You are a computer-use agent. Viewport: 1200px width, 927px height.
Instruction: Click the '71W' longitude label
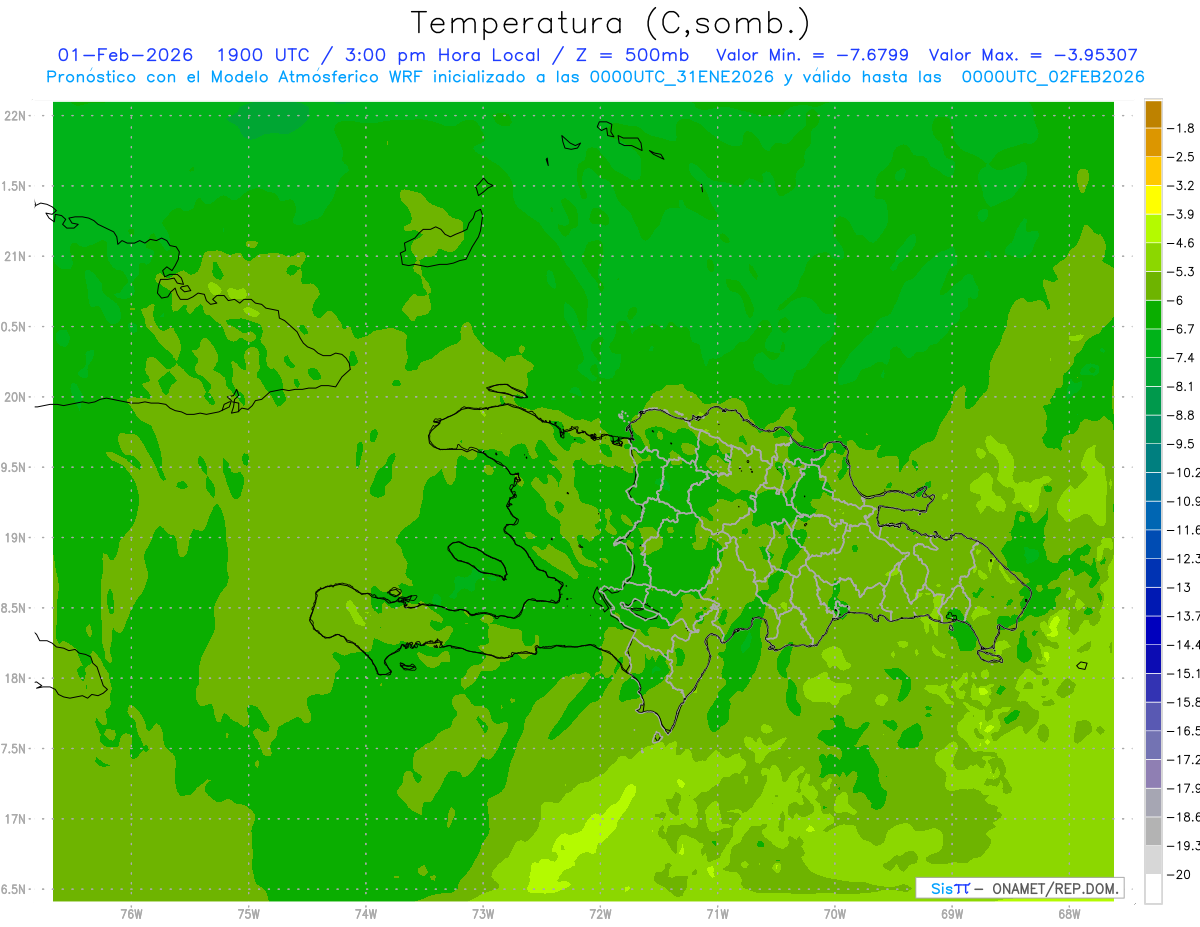pos(717,914)
